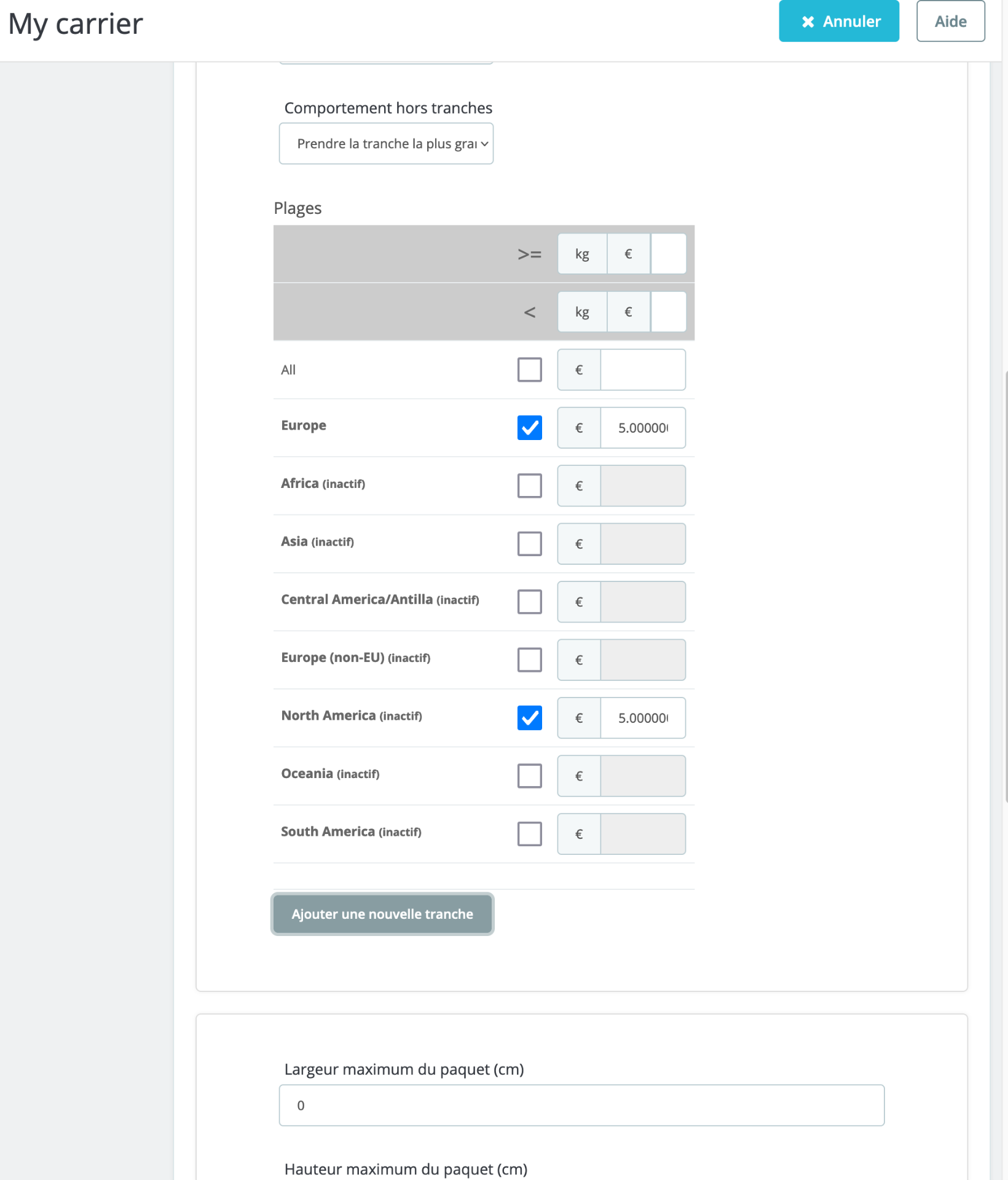Click the kg unit in the < row

(x=582, y=312)
